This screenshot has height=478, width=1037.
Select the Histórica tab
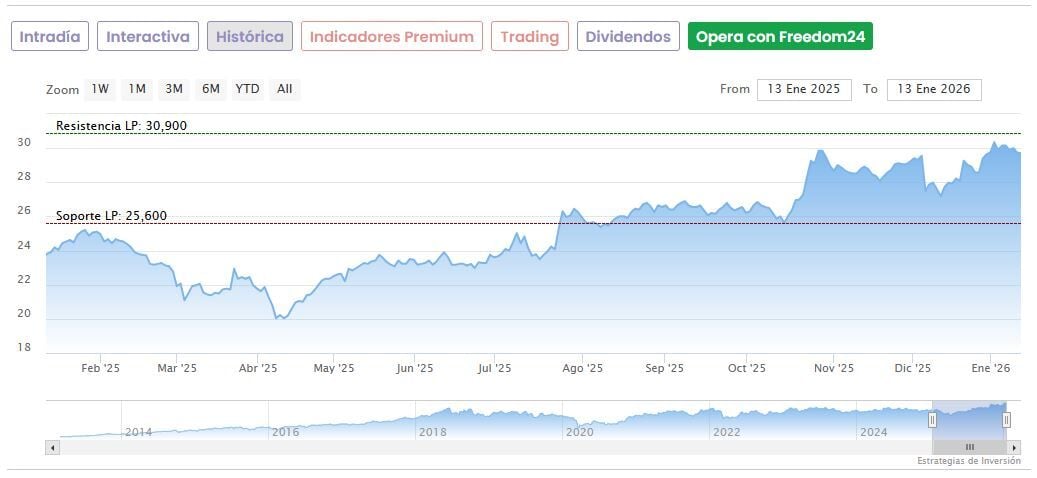coord(250,37)
